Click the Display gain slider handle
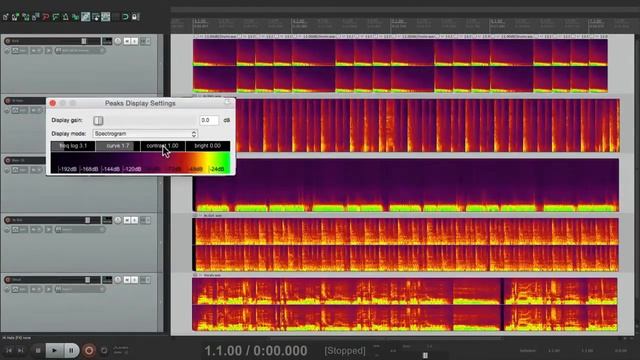This screenshot has height=360, width=640. [98, 120]
